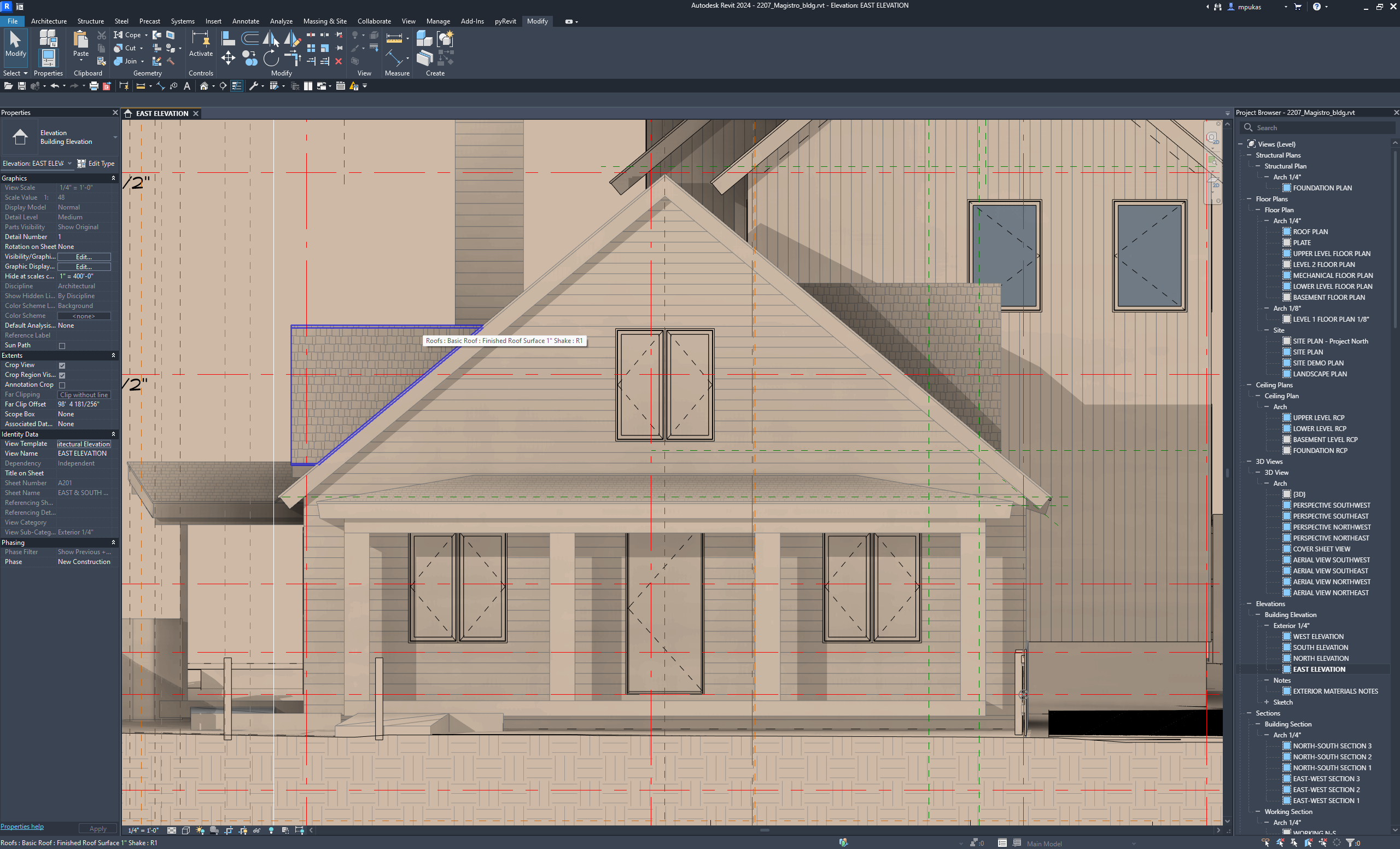Collapse the Elevations branch in Project Browser

1249,603
